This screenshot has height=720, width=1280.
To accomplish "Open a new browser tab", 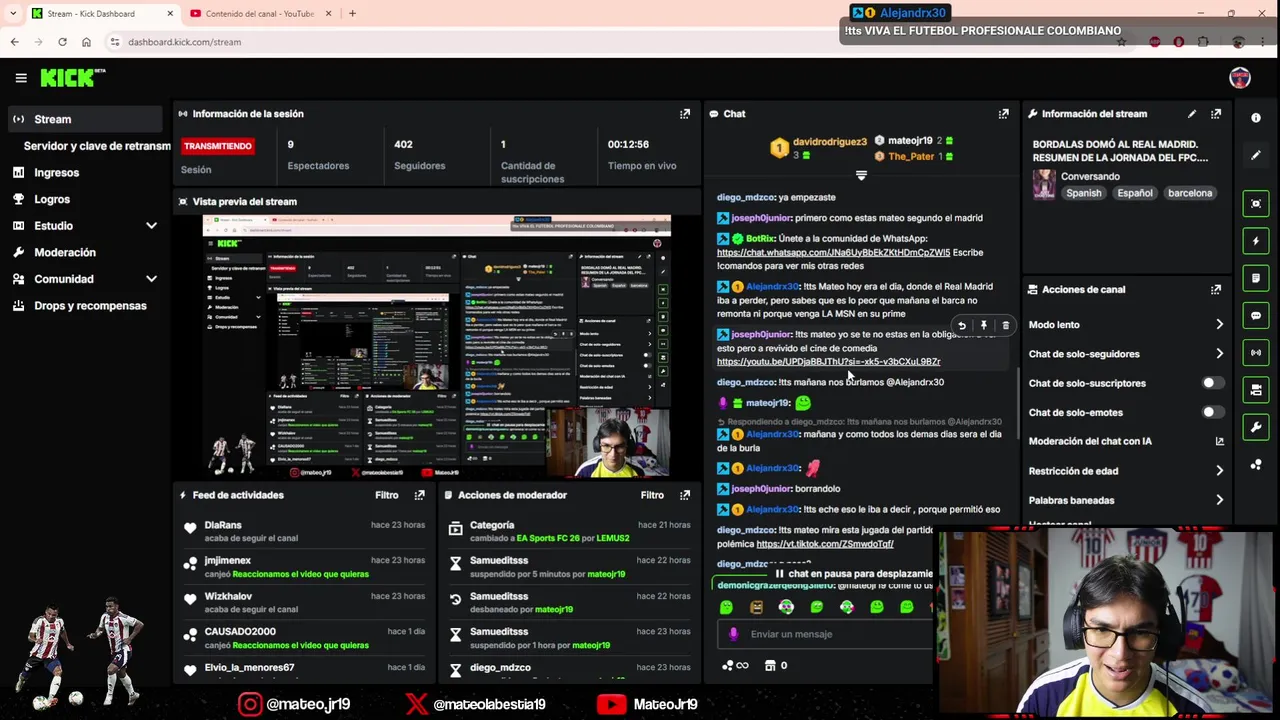I will click(352, 14).
